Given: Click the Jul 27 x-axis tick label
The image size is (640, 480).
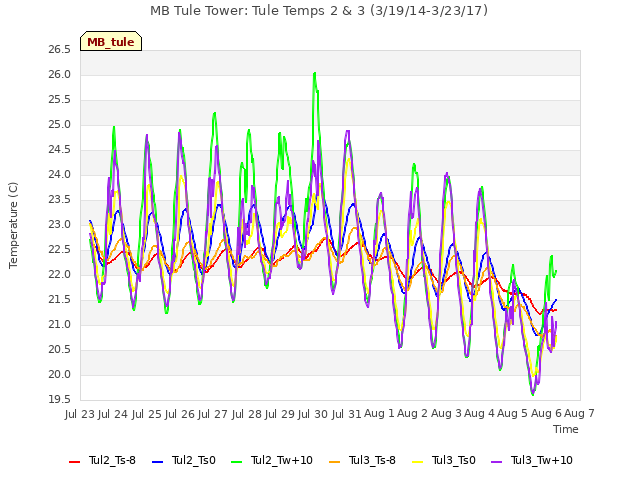Looking at the screenshot, I should [213, 414].
